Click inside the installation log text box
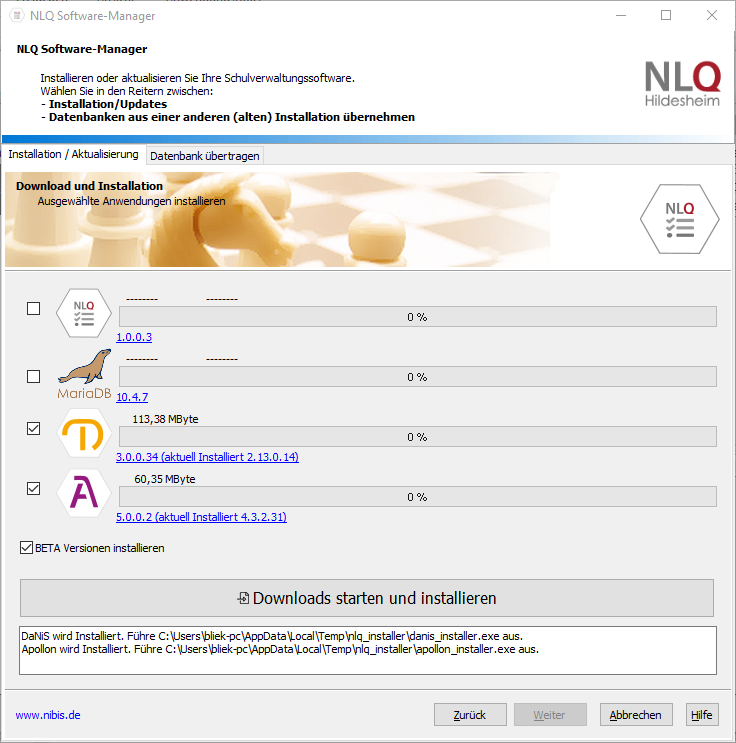This screenshot has height=743, width=736. pyautogui.click(x=368, y=651)
